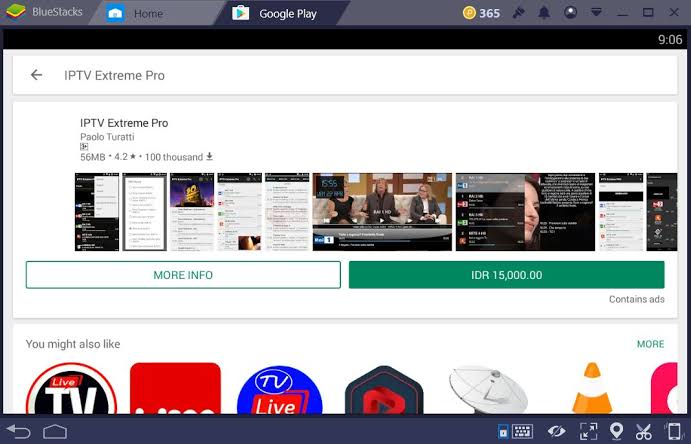Screen dimensions: 691x444
Task: Toggle fullscreen mode icon
Action: 589,431
